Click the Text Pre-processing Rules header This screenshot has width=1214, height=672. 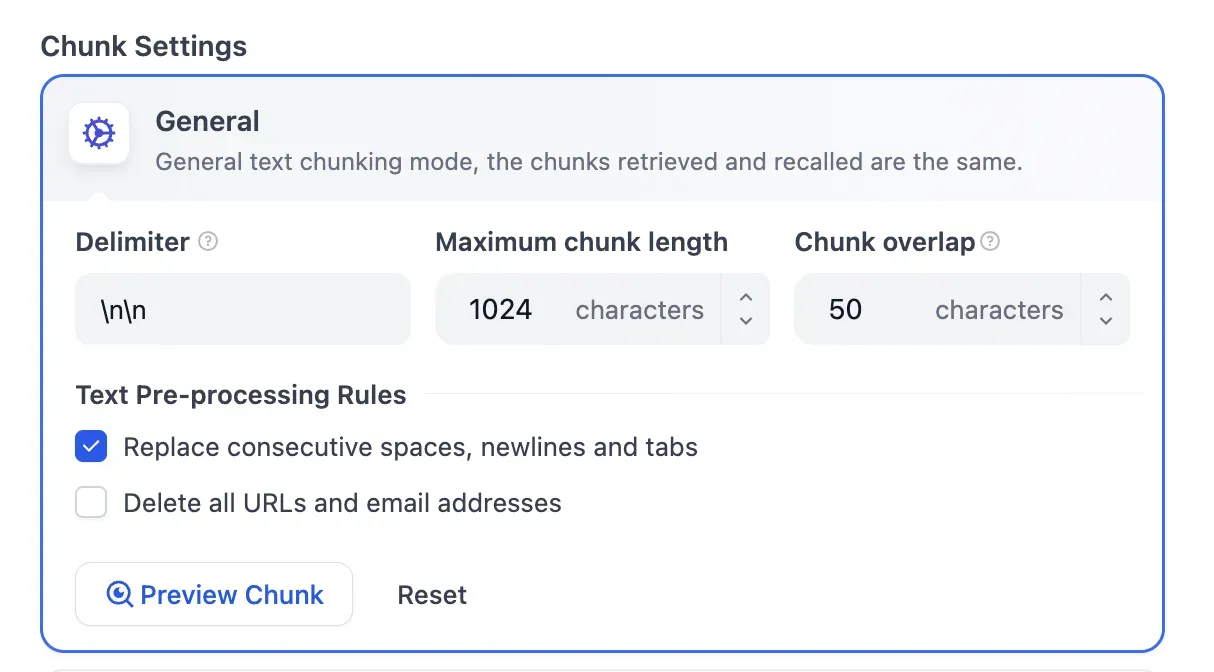240,395
